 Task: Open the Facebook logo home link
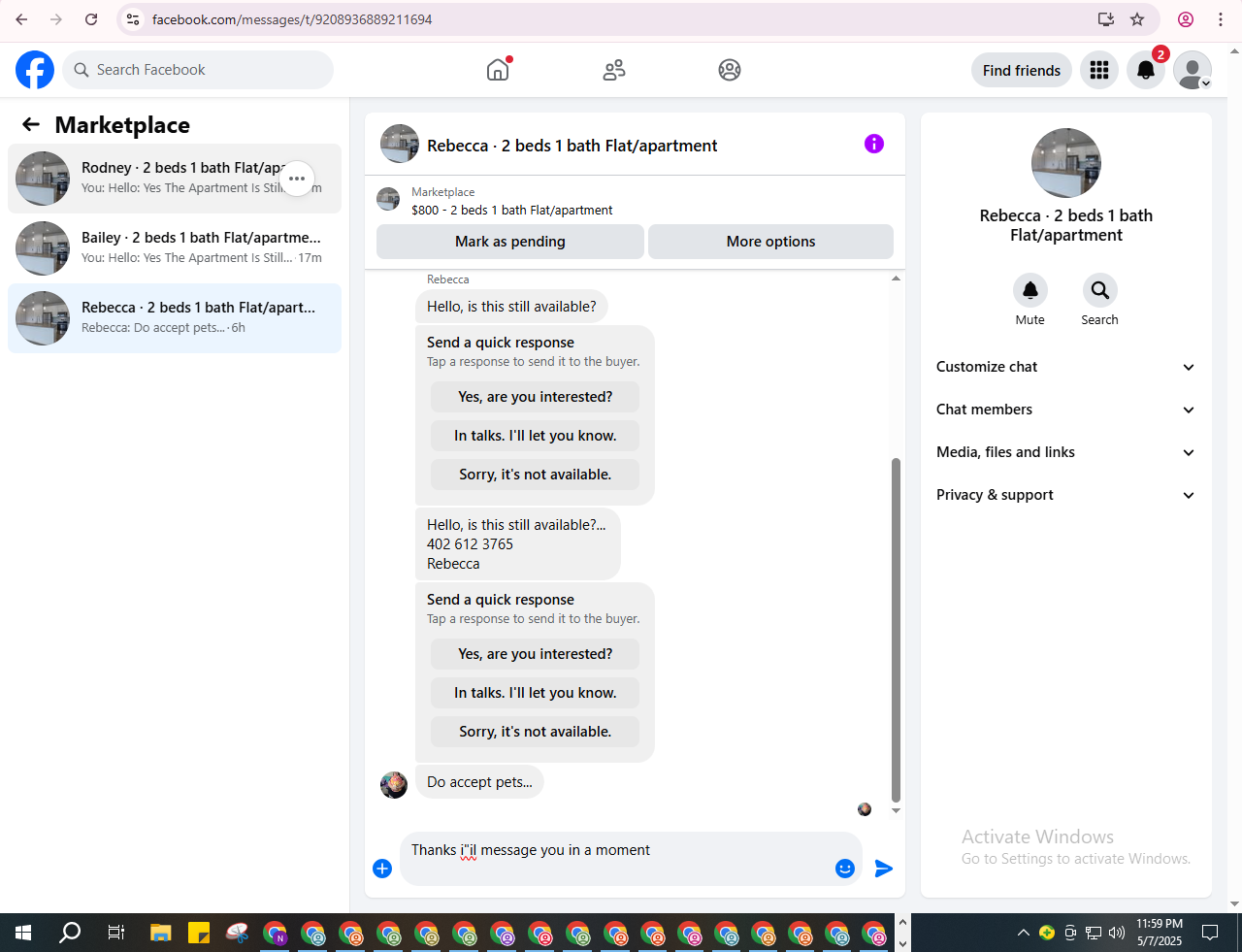click(35, 70)
